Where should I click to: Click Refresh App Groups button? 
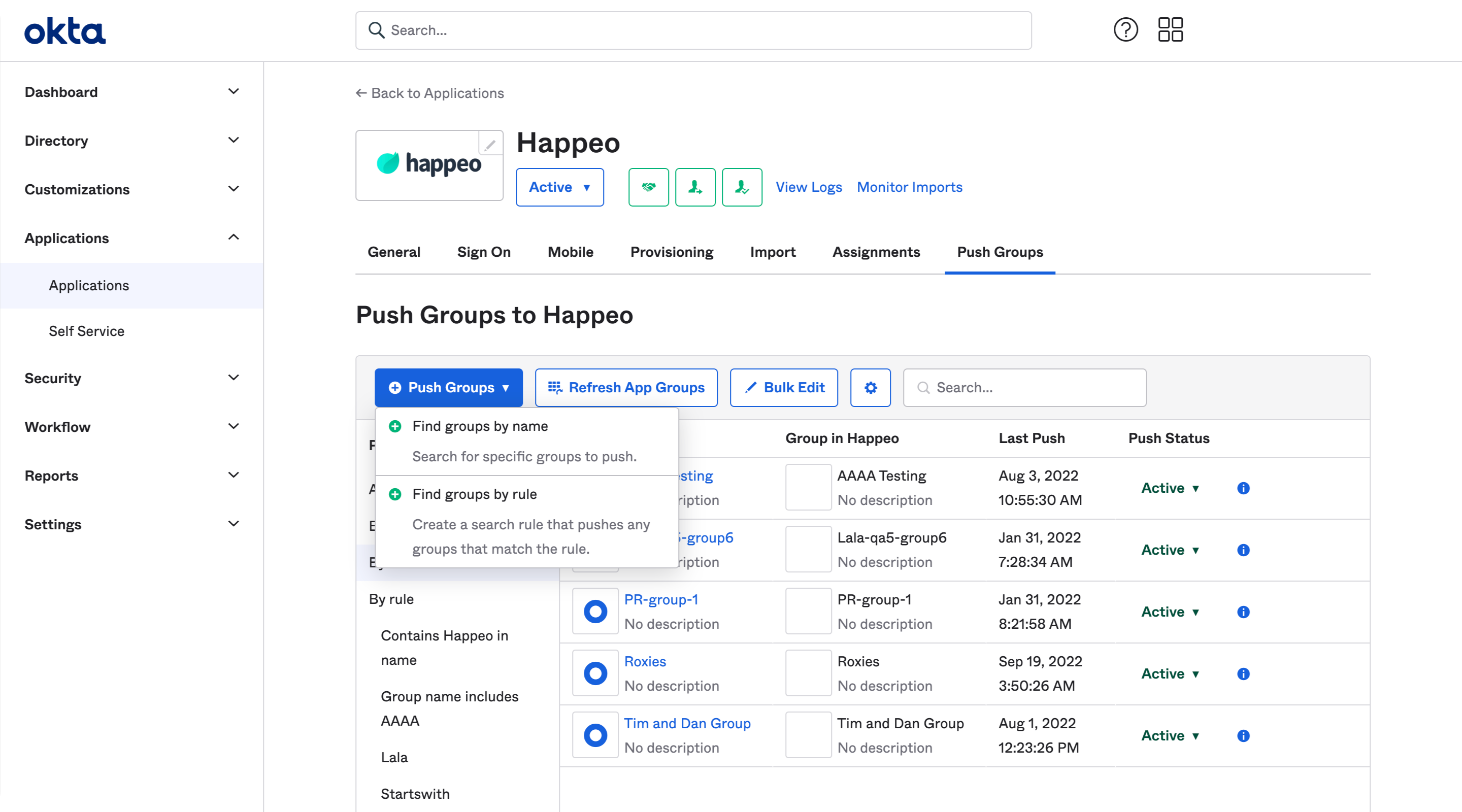tap(626, 388)
